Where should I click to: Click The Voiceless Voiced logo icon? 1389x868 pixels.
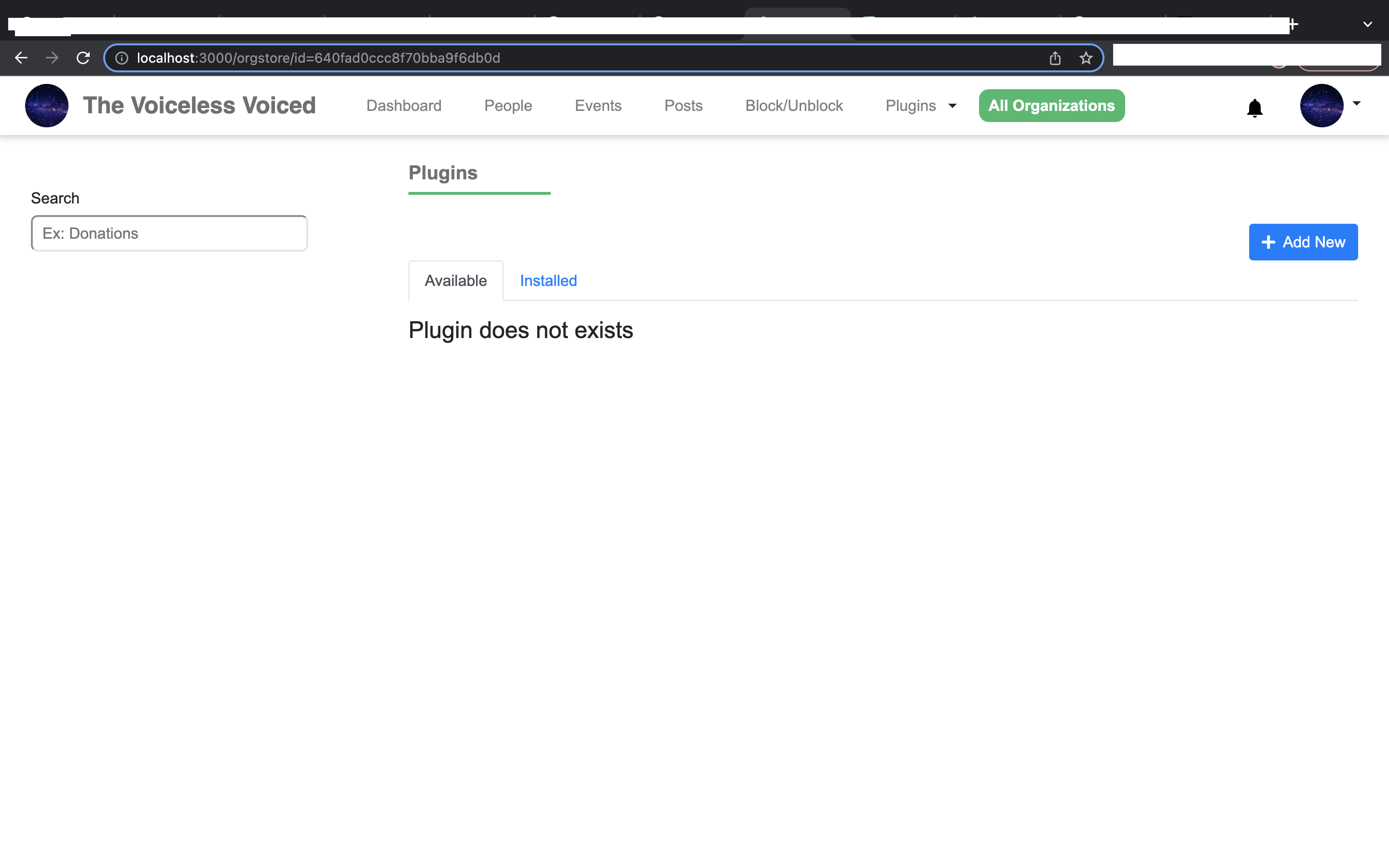[46, 105]
